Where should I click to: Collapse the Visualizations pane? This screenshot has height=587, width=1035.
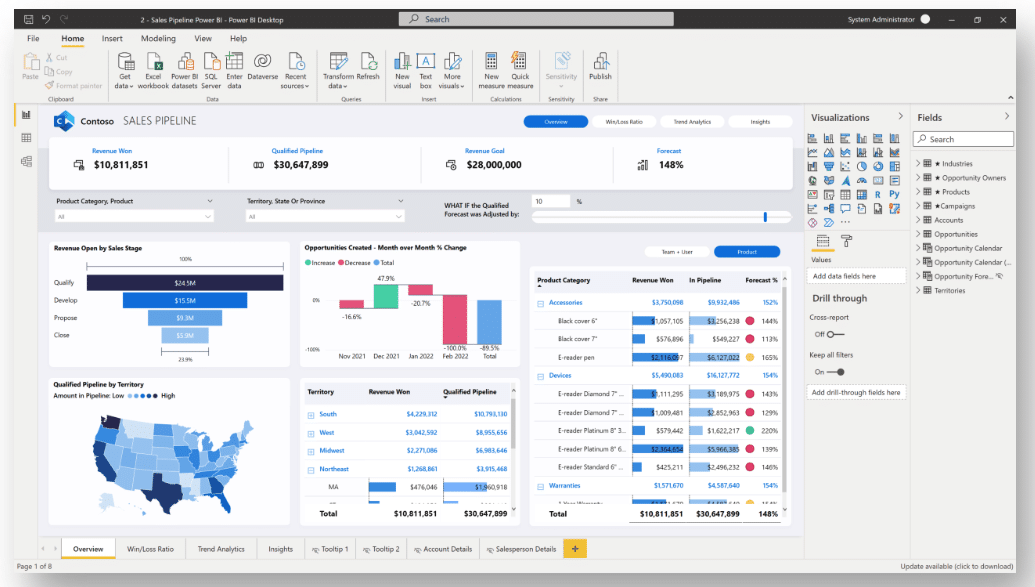tap(900, 116)
